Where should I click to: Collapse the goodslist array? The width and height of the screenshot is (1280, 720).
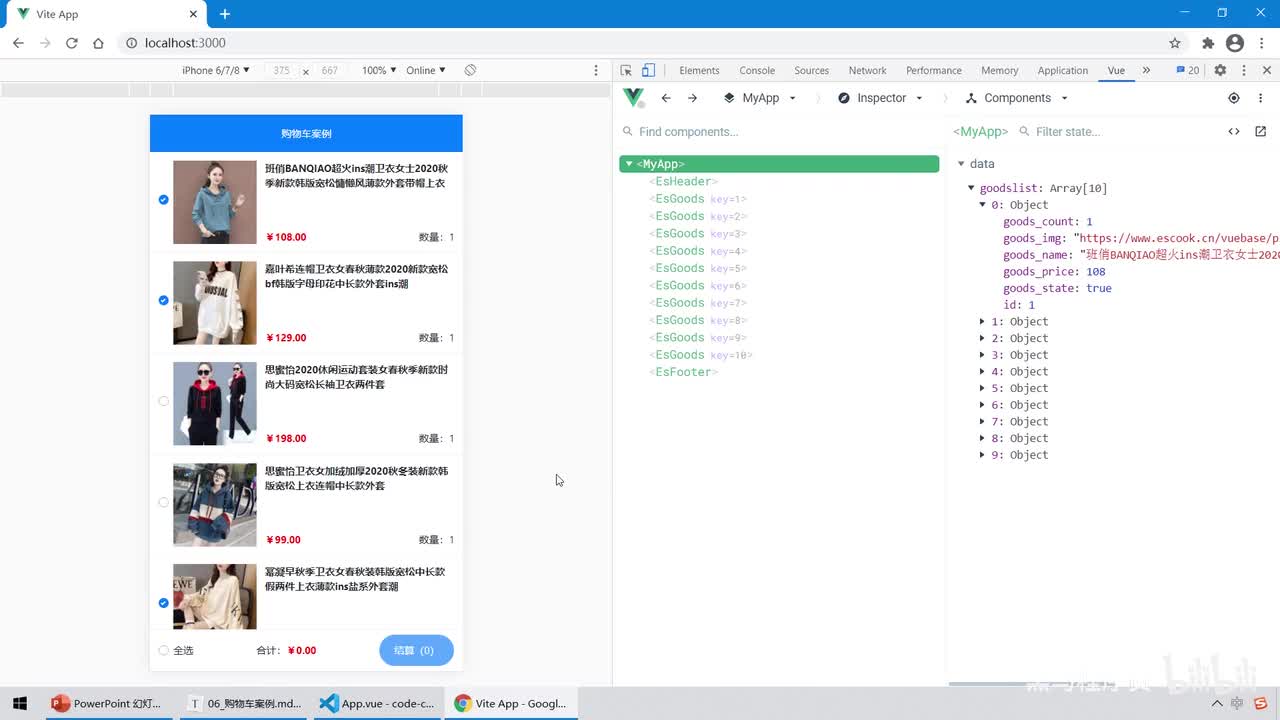coord(971,188)
